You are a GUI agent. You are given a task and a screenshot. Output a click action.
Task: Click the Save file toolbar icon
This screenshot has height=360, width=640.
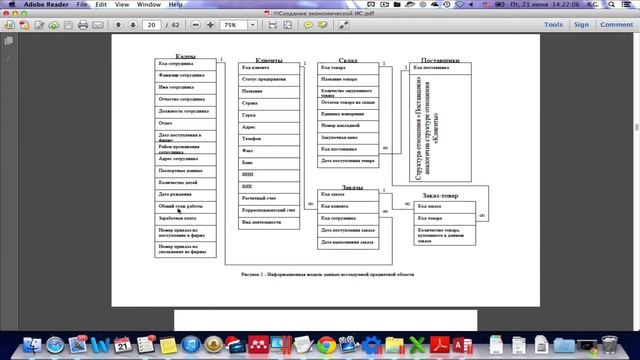[68, 25]
